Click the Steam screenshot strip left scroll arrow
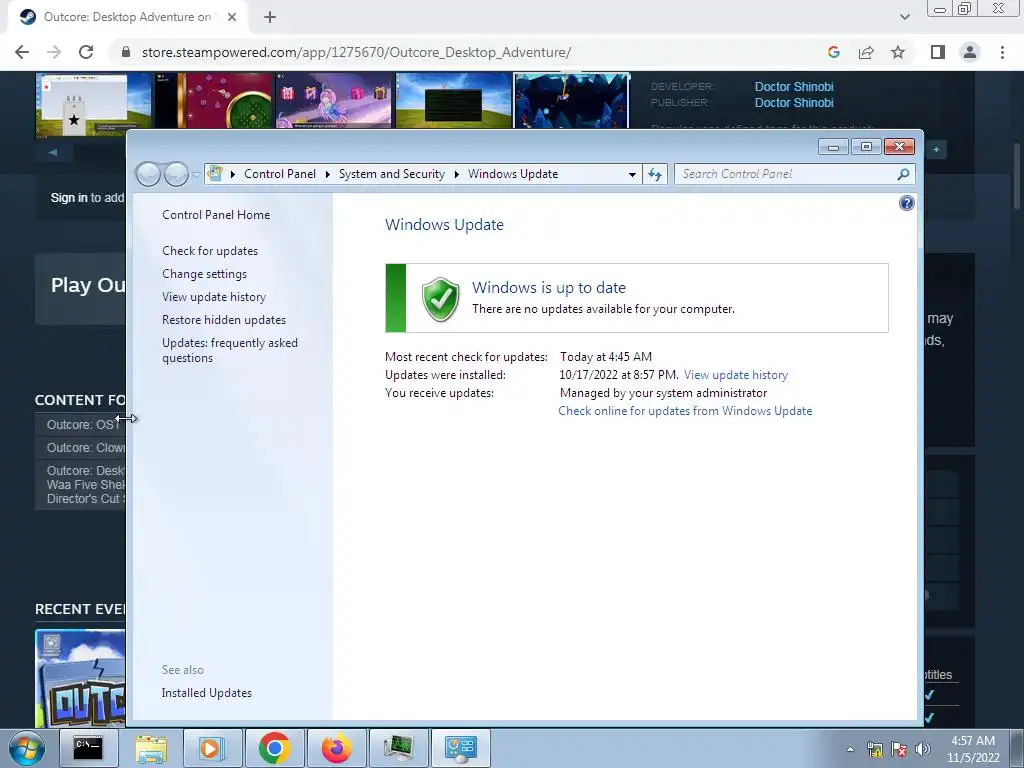 click(53, 152)
